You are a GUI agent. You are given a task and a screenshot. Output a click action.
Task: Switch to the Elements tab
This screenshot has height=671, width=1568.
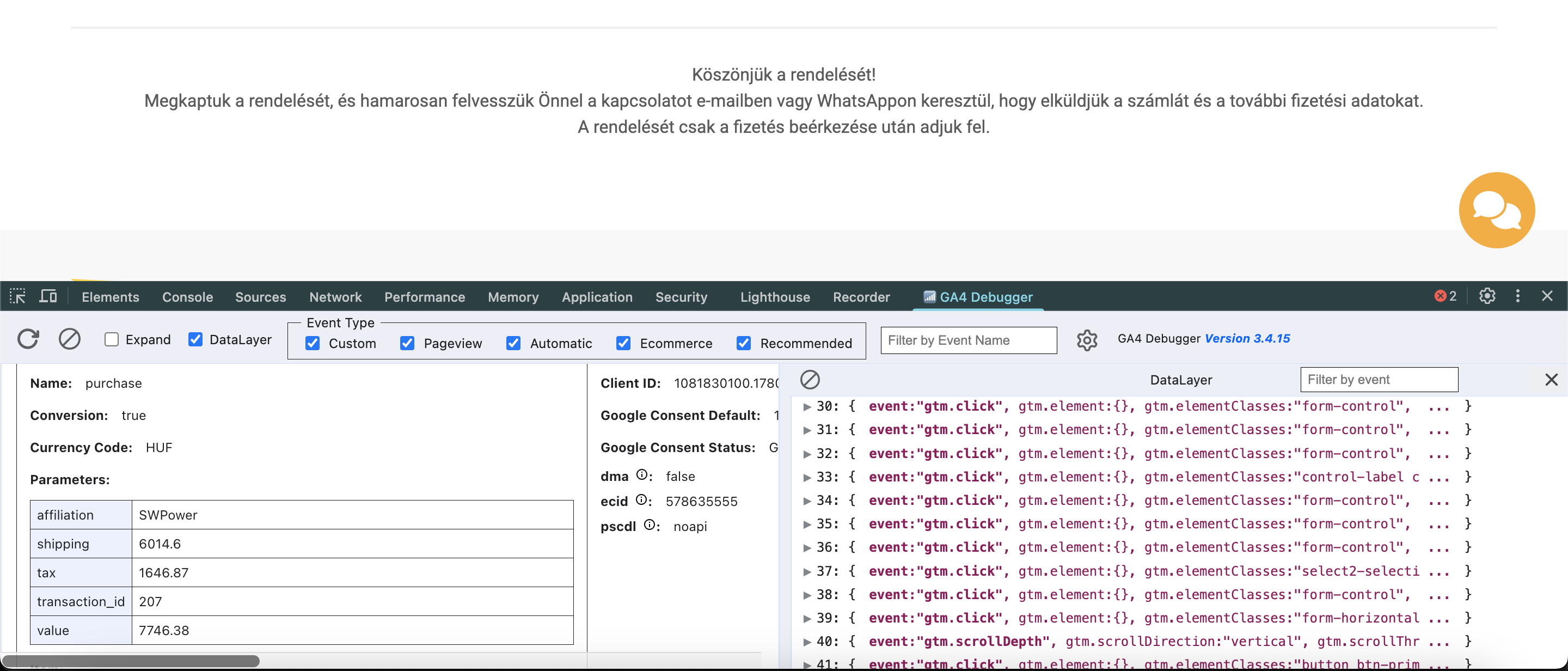[x=110, y=297]
